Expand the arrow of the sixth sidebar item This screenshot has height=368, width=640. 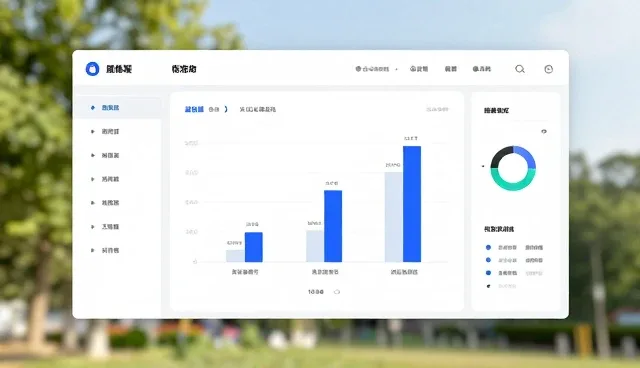(x=93, y=226)
